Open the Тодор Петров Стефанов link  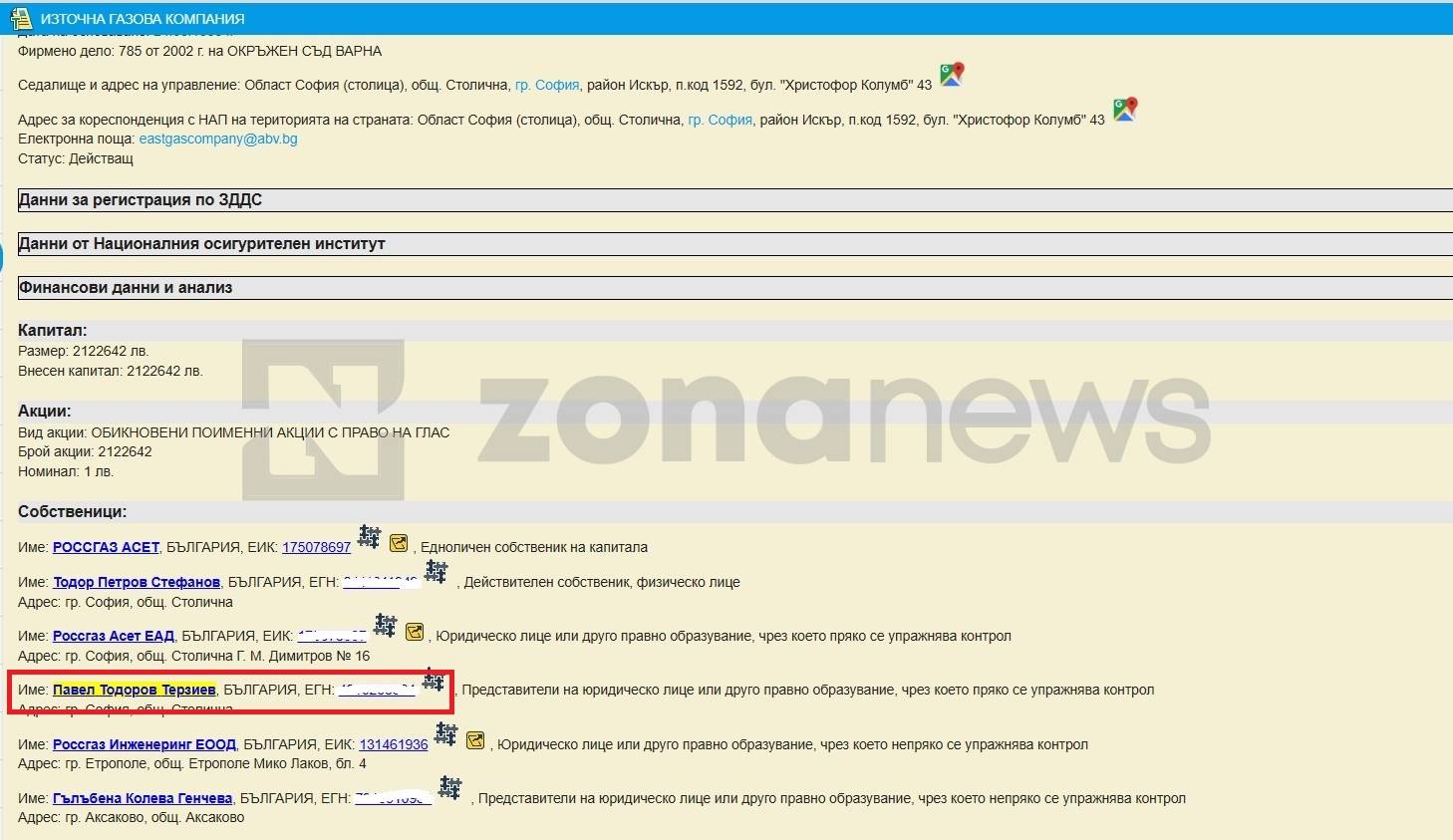pyautogui.click(x=137, y=582)
